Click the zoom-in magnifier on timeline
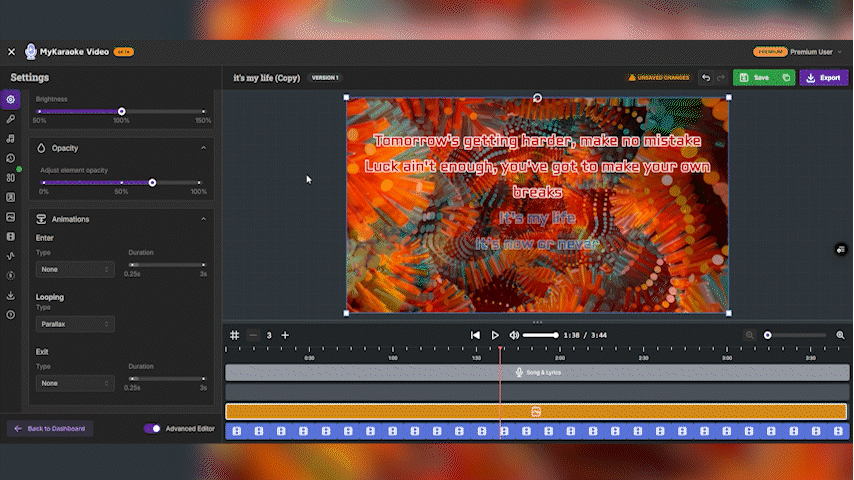 (x=840, y=335)
